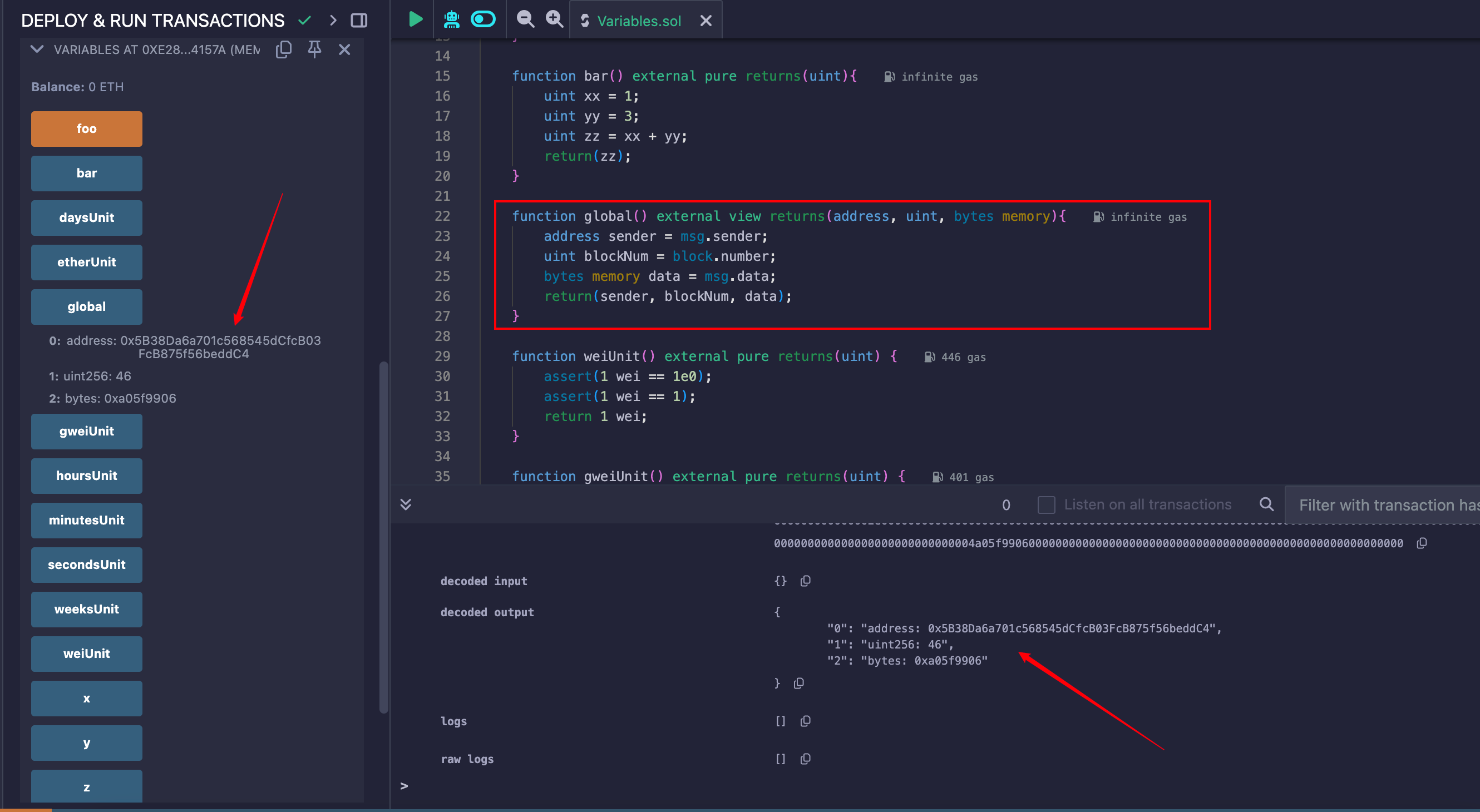Copy the raw output hex value
This screenshot has width=1480, height=812.
(1422, 543)
